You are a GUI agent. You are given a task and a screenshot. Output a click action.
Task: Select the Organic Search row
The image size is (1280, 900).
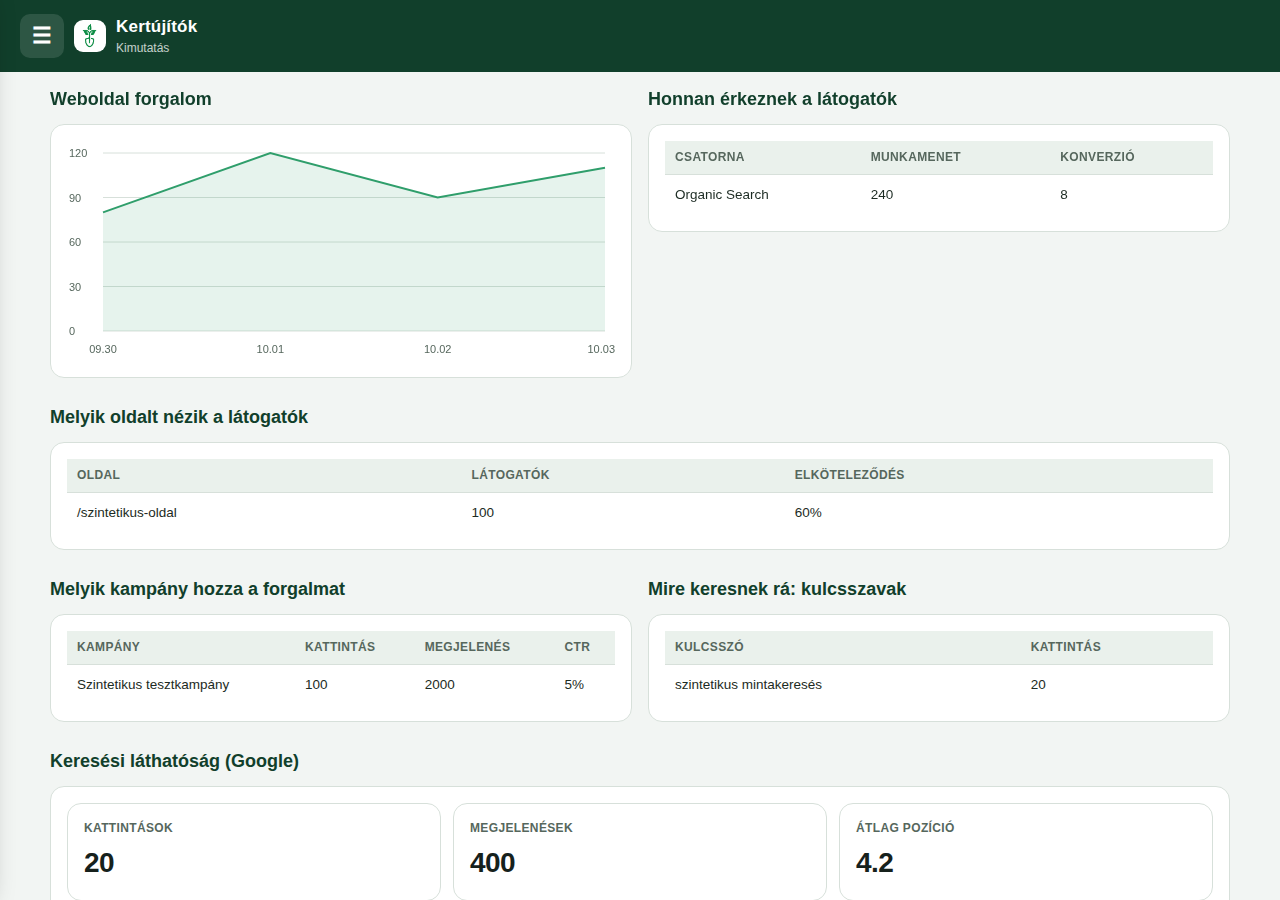tap(939, 195)
